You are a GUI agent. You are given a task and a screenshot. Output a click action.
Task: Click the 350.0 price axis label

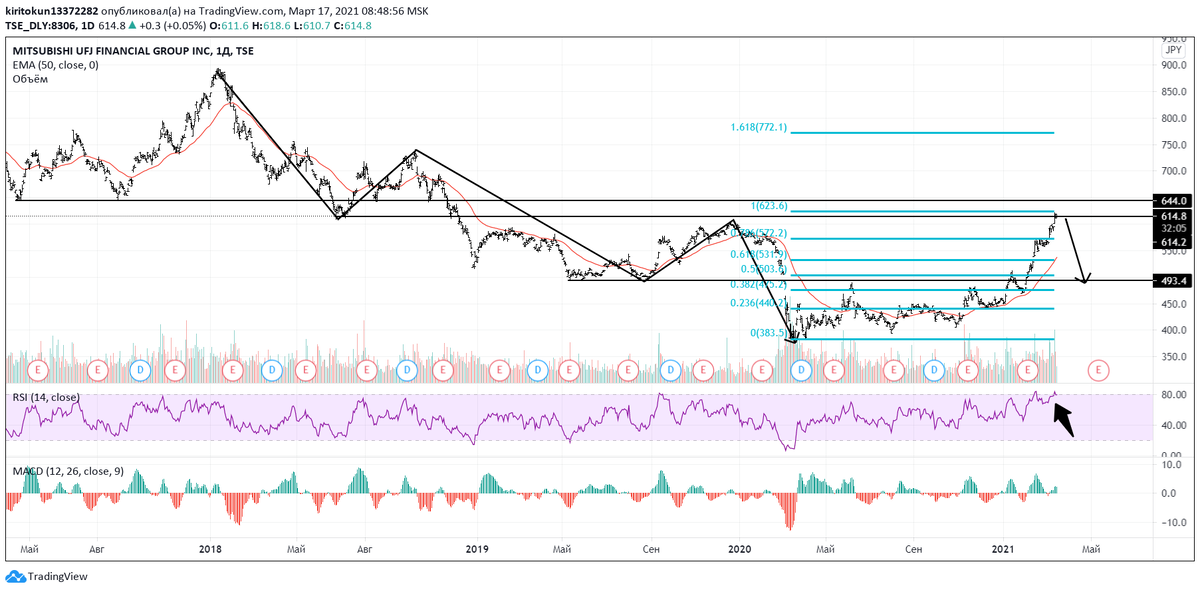point(1174,357)
